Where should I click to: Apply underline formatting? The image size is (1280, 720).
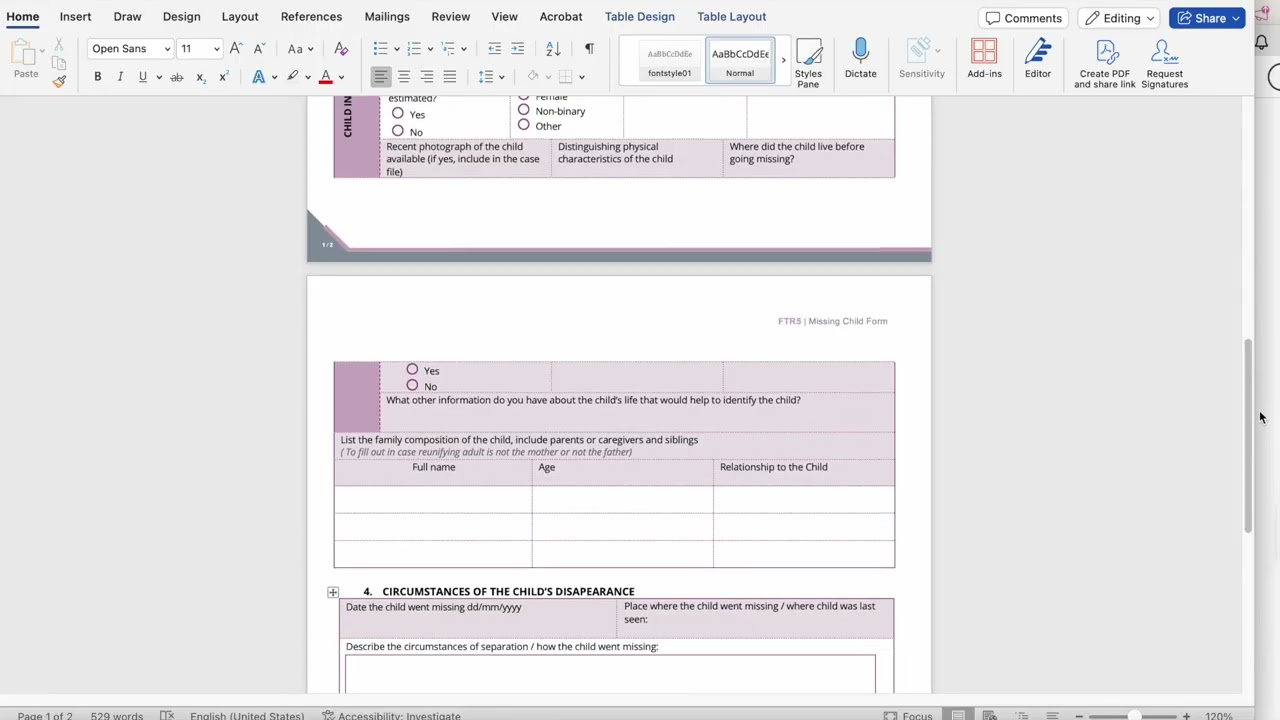[x=142, y=77]
